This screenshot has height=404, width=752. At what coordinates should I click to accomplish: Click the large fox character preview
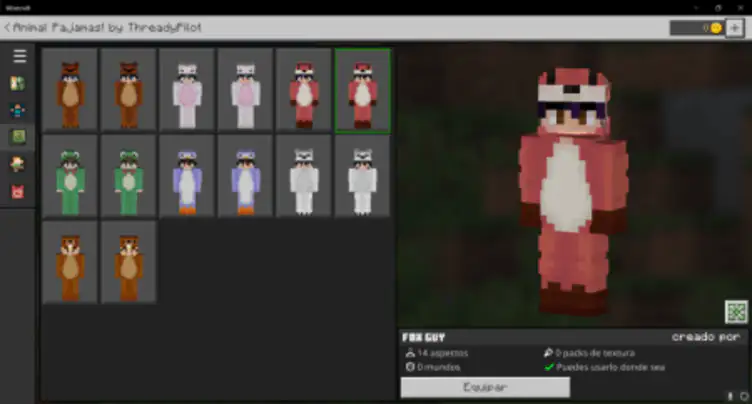[x=573, y=192]
